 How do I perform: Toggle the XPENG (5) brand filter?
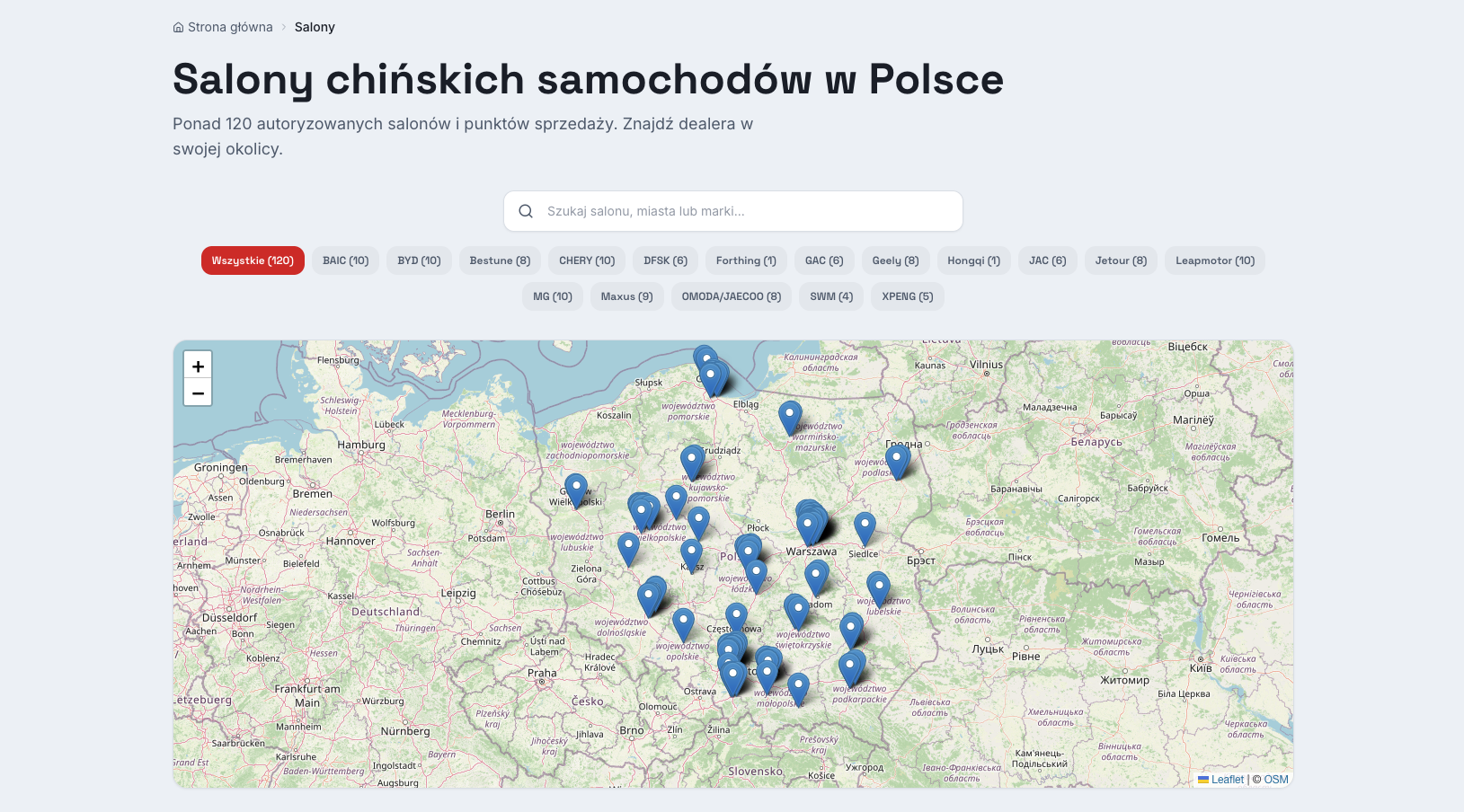coord(907,296)
